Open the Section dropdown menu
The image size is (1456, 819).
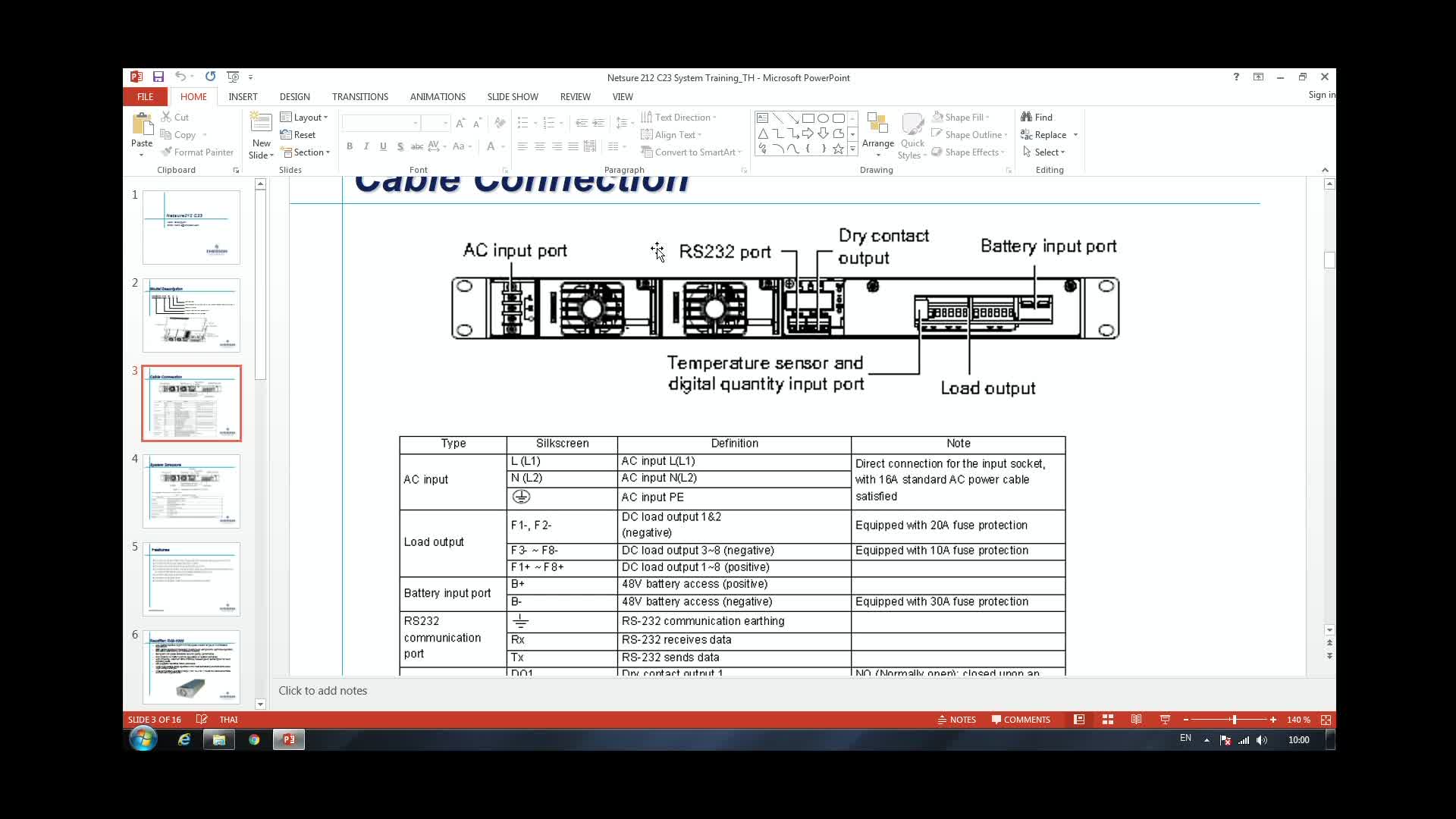(x=310, y=152)
